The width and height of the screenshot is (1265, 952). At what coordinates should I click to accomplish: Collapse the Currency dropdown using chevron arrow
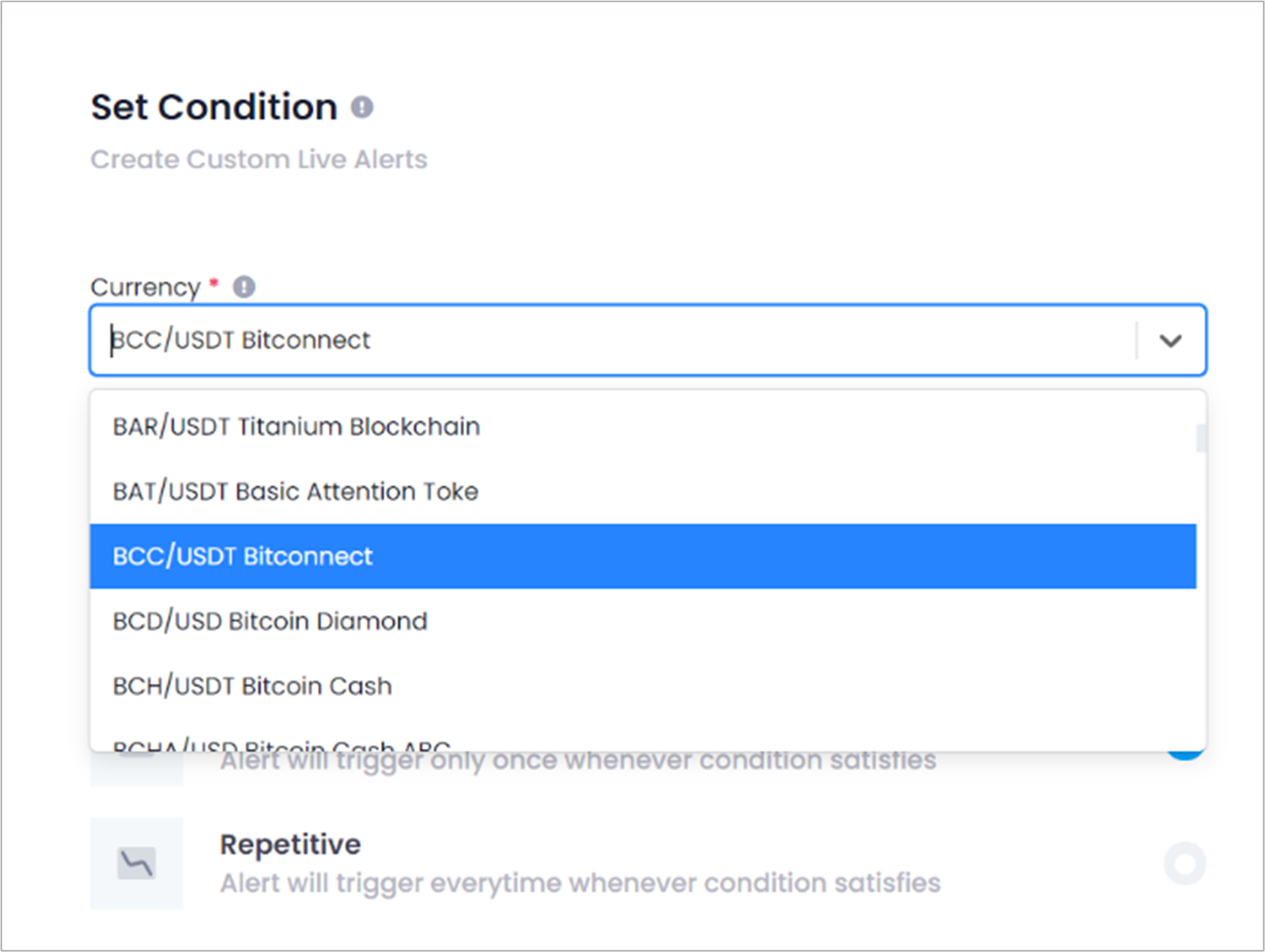pos(1170,340)
